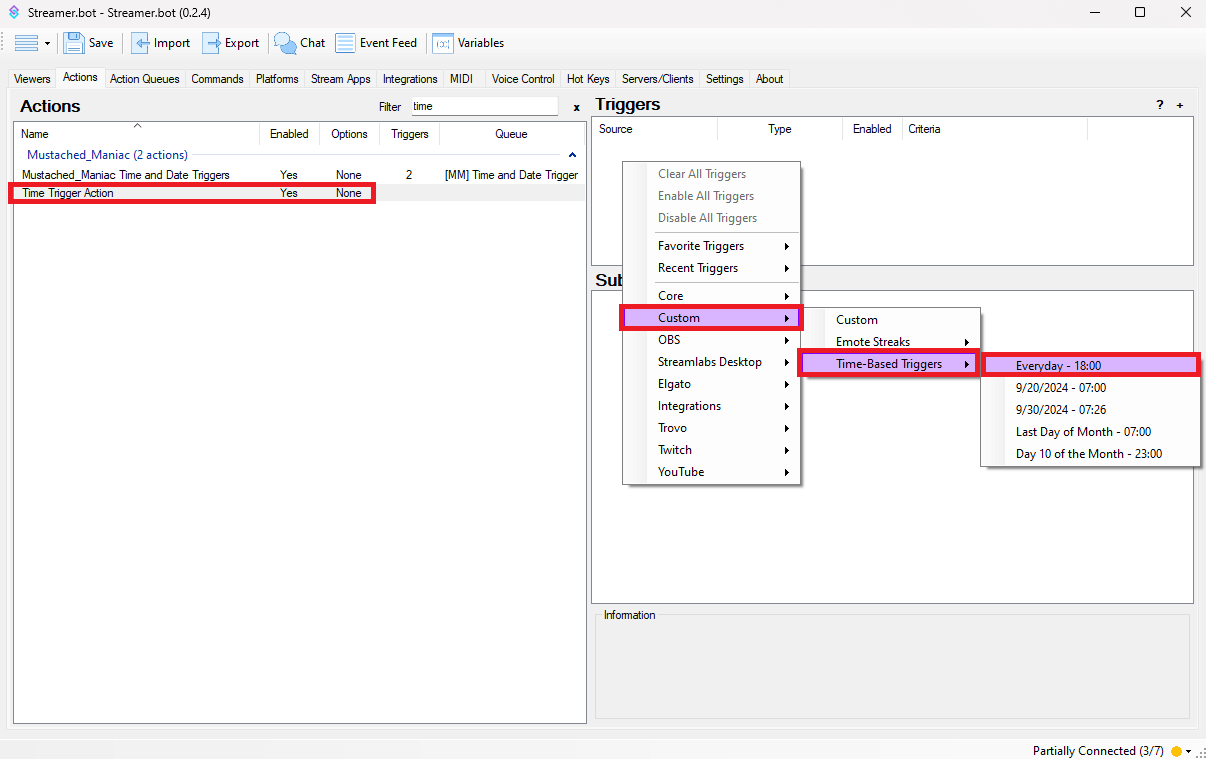Open the Variables icon

[442, 43]
